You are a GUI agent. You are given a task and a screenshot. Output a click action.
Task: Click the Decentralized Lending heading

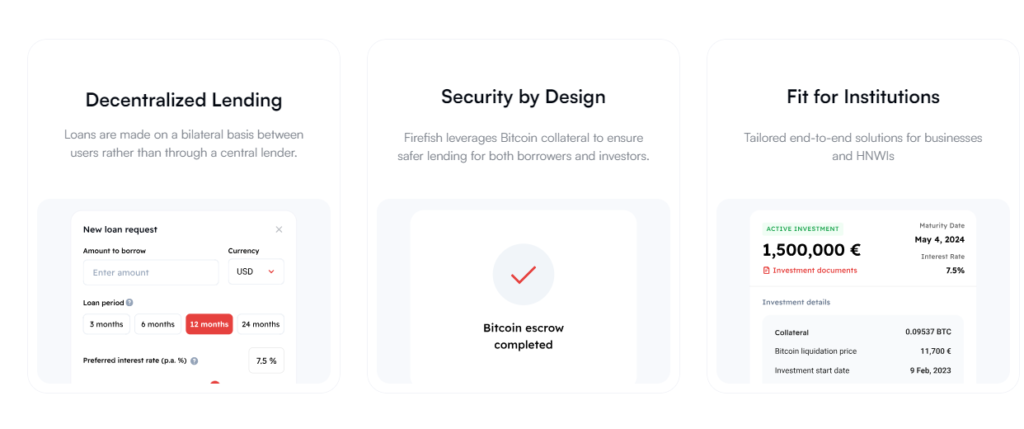coord(184,100)
